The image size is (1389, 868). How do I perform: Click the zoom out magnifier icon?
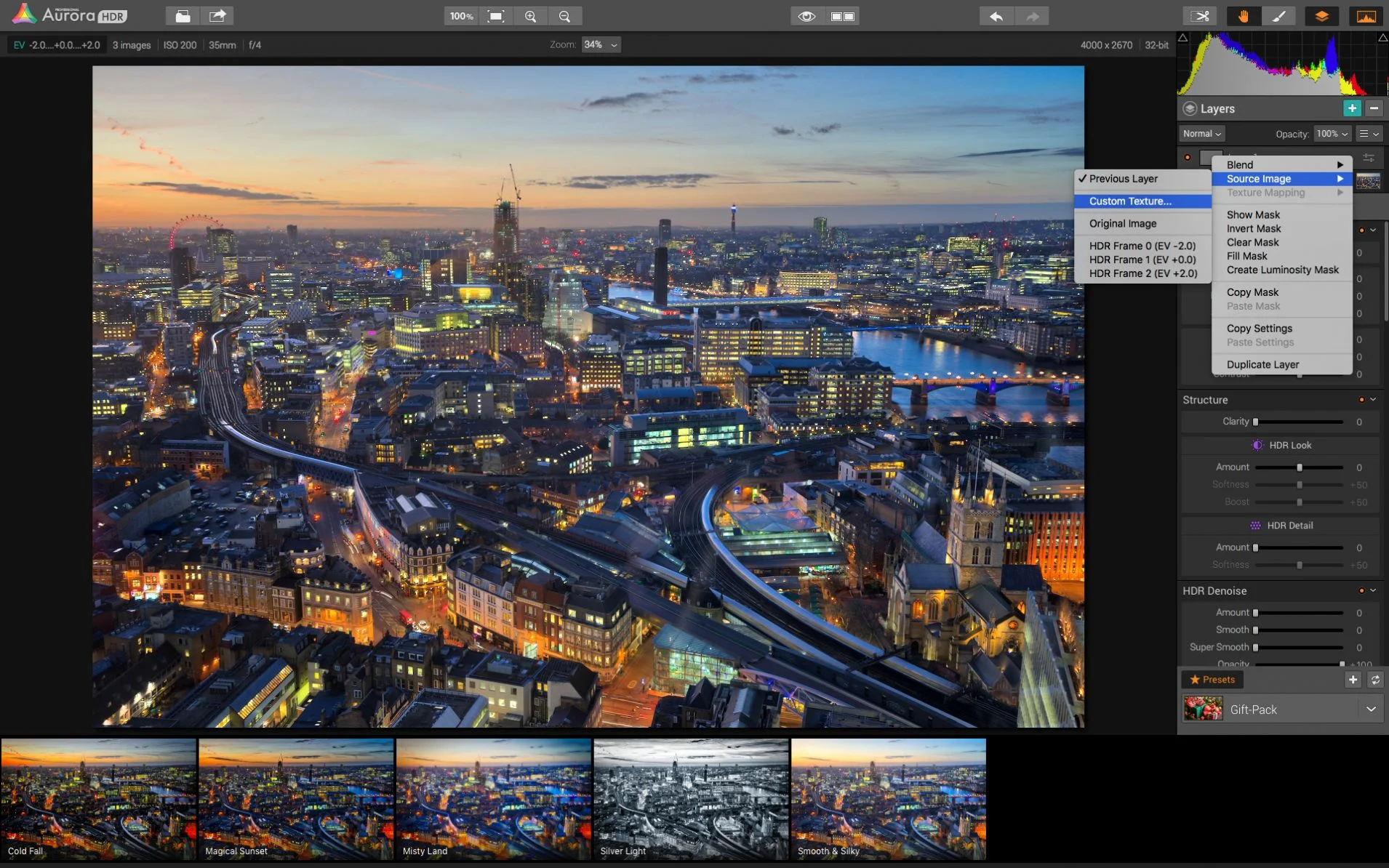coord(564,16)
